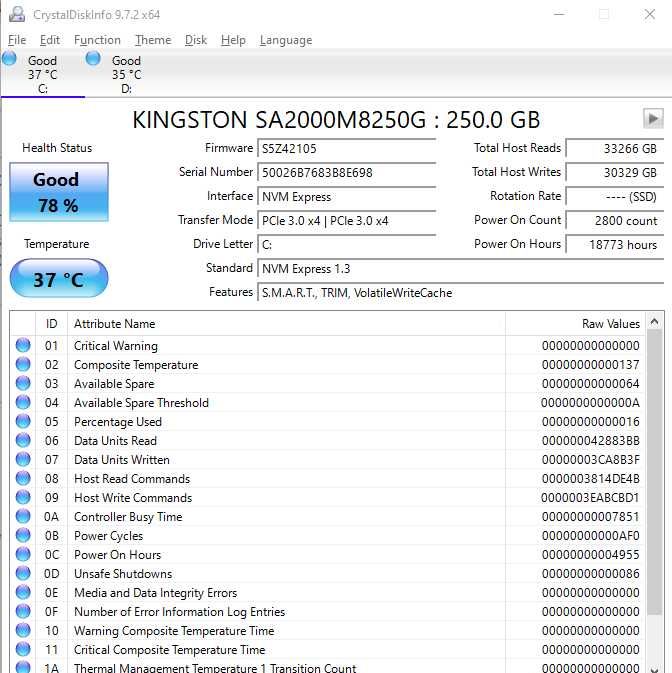Click the Raw Values column header
672x673 pixels.
[x=575, y=324]
